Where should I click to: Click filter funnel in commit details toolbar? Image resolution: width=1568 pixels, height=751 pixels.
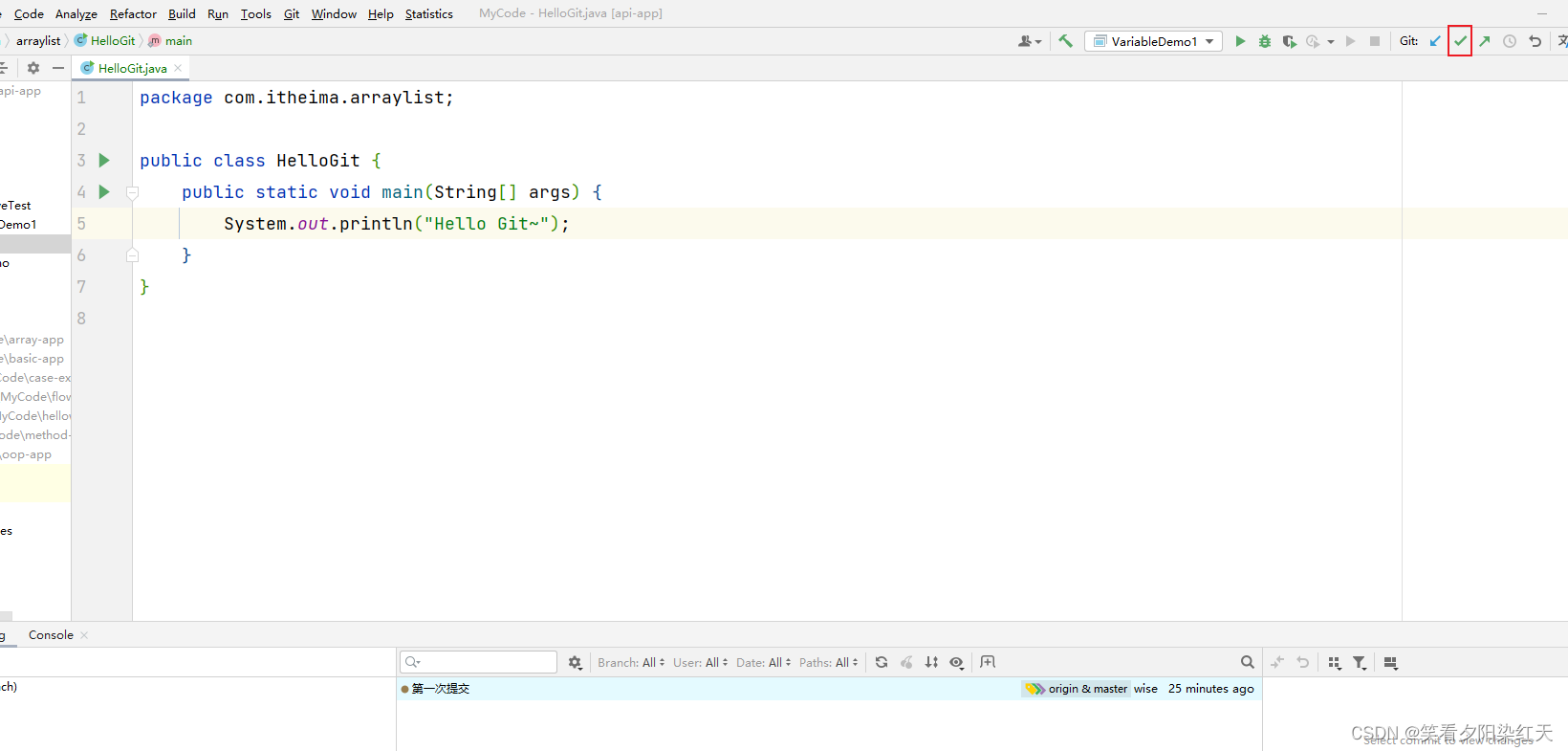pyautogui.click(x=1360, y=662)
